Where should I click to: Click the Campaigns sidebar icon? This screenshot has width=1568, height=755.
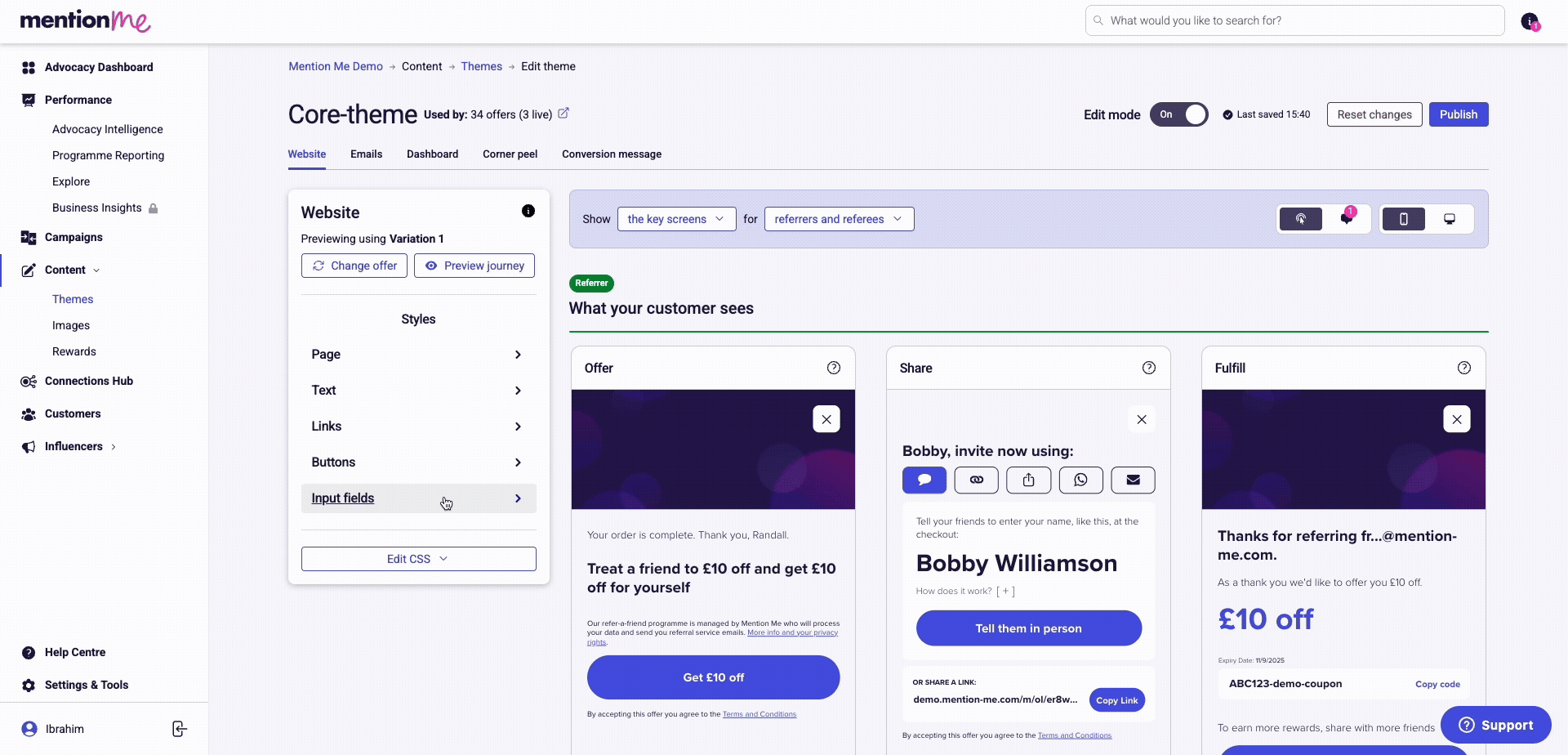29,238
